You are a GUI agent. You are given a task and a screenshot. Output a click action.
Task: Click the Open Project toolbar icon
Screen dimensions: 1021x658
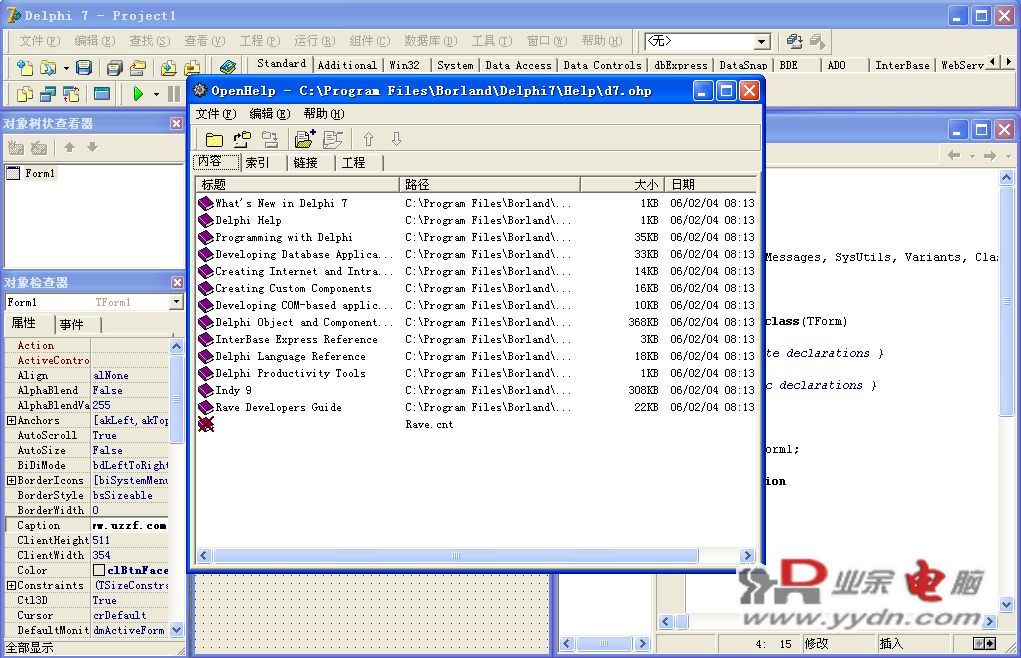tap(137, 68)
